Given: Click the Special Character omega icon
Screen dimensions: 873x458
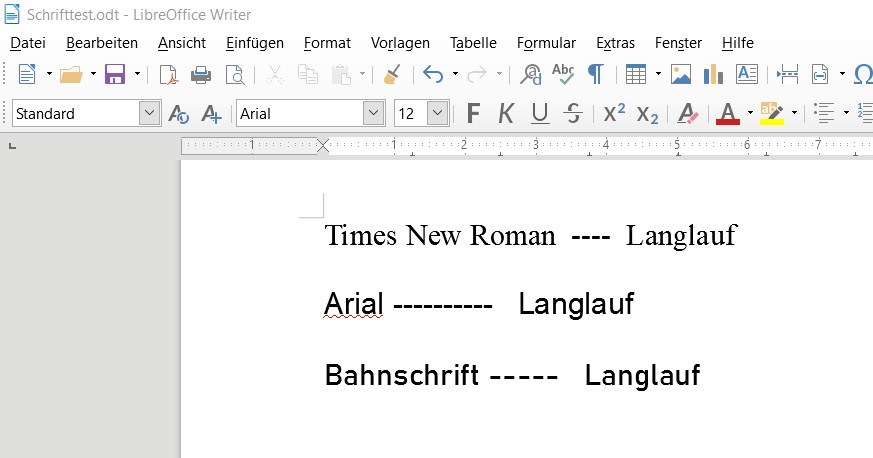Looking at the screenshot, I should coord(863,74).
